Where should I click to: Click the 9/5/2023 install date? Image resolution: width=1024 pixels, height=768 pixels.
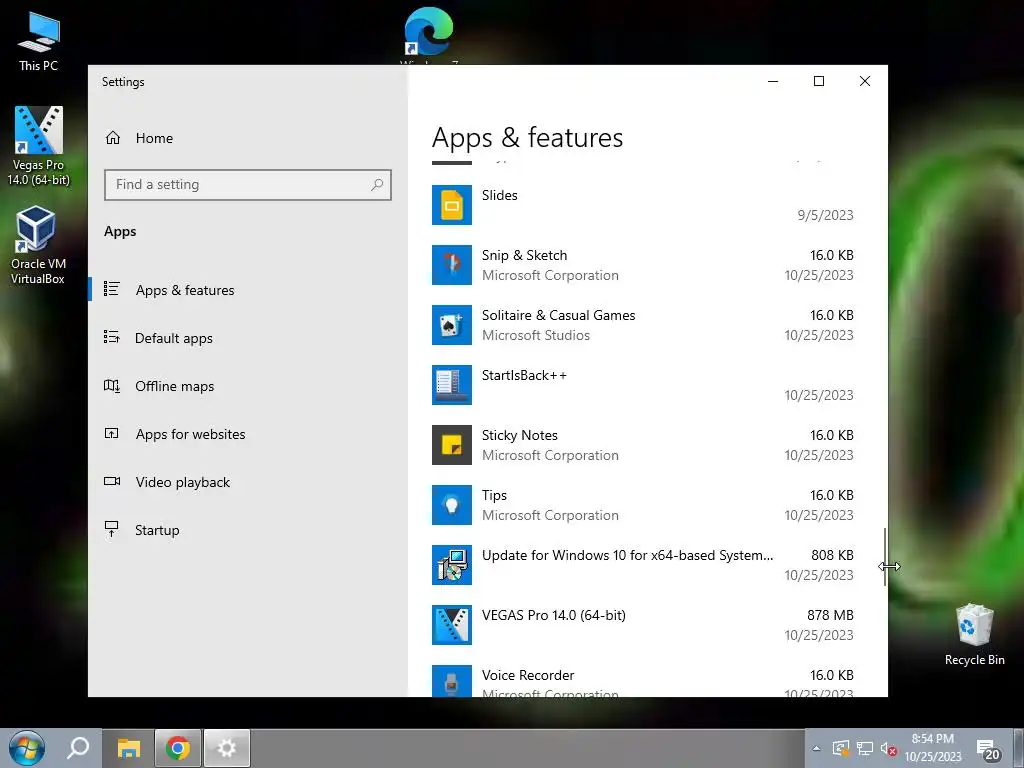(825, 215)
